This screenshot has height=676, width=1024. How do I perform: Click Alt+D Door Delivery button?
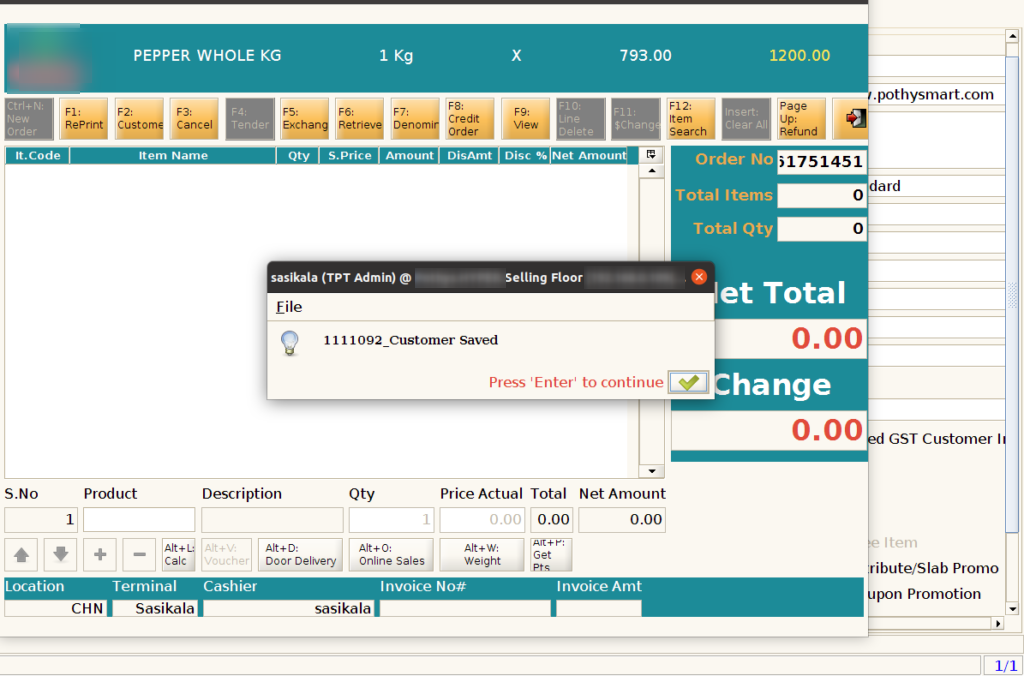[x=300, y=555]
